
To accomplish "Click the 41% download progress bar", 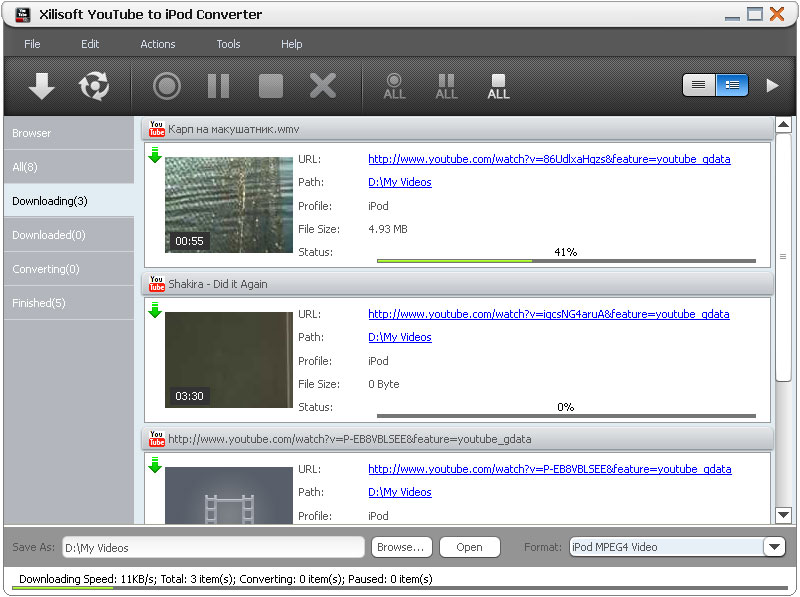I will [566, 261].
